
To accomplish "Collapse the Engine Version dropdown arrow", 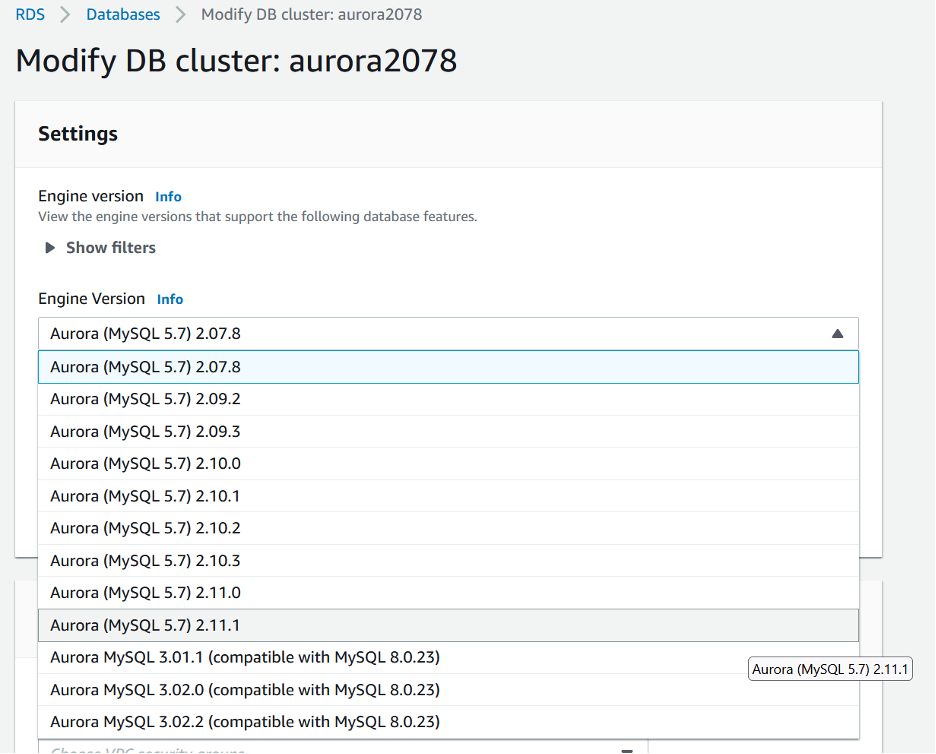I will pyautogui.click(x=838, y=334).
